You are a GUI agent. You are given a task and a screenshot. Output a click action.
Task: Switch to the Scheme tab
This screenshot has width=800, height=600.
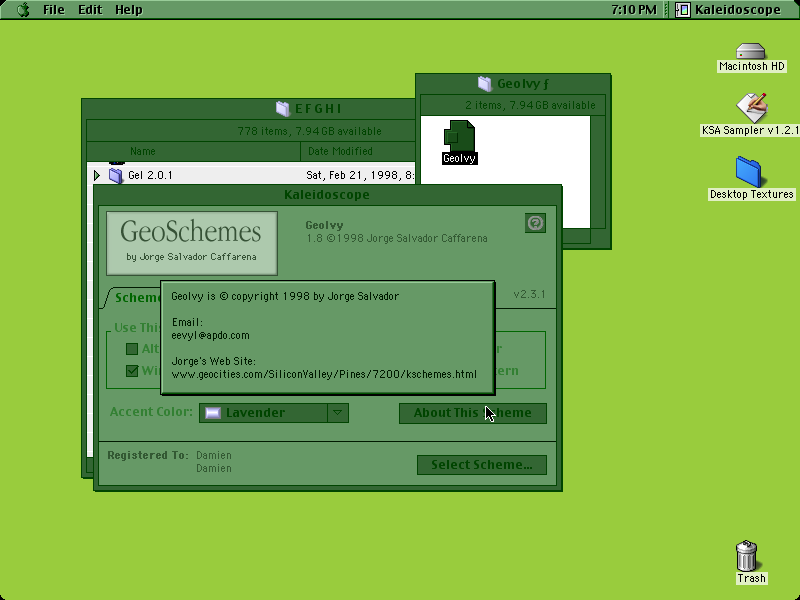pos(134,298)
